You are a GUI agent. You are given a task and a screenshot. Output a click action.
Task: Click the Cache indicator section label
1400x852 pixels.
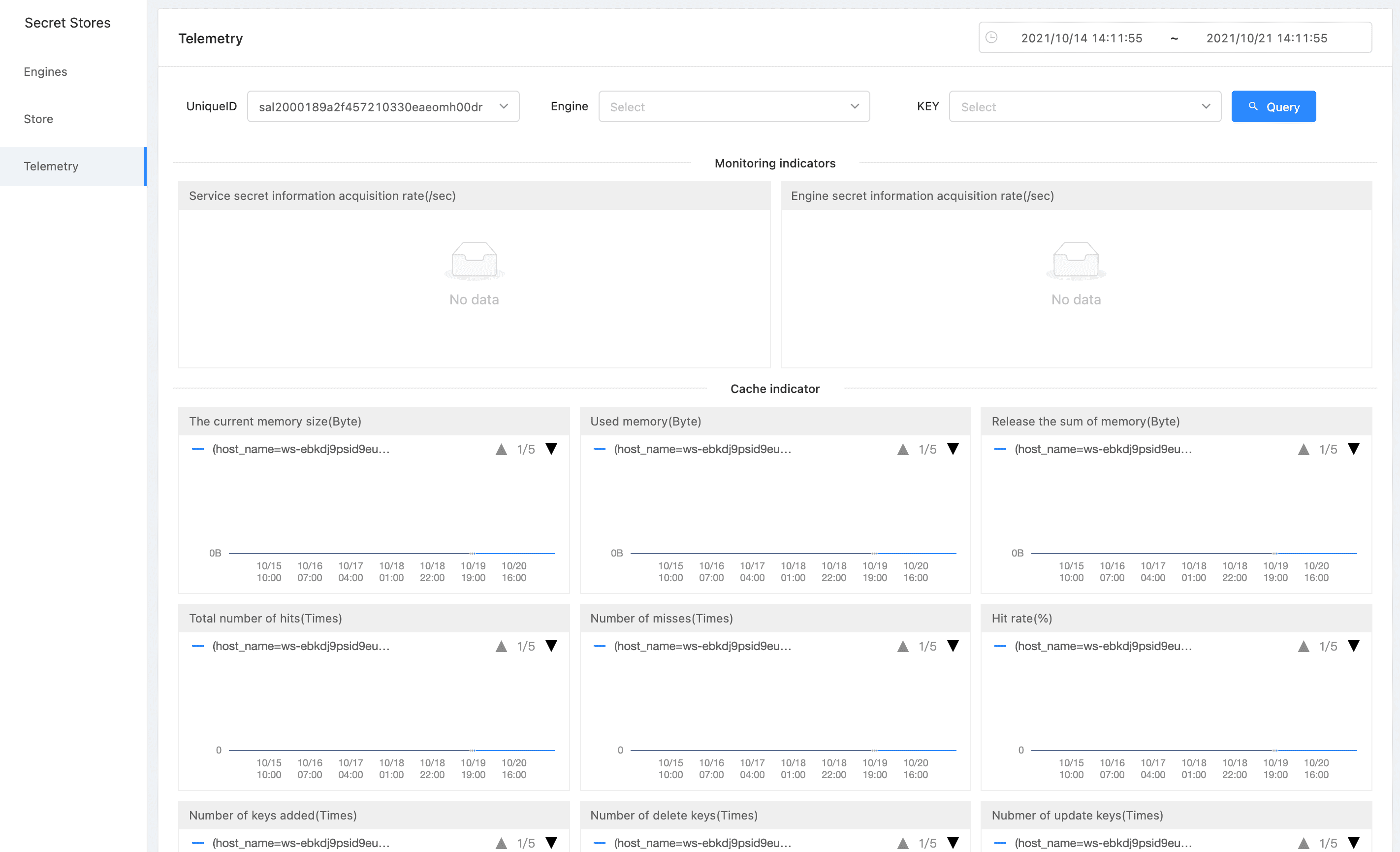(775, 389)
